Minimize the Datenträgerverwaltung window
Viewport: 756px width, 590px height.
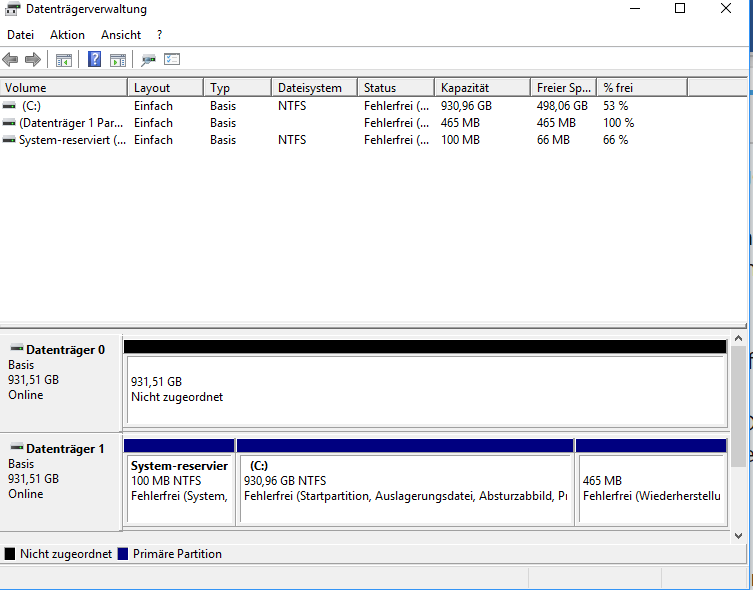click(635, 8)
